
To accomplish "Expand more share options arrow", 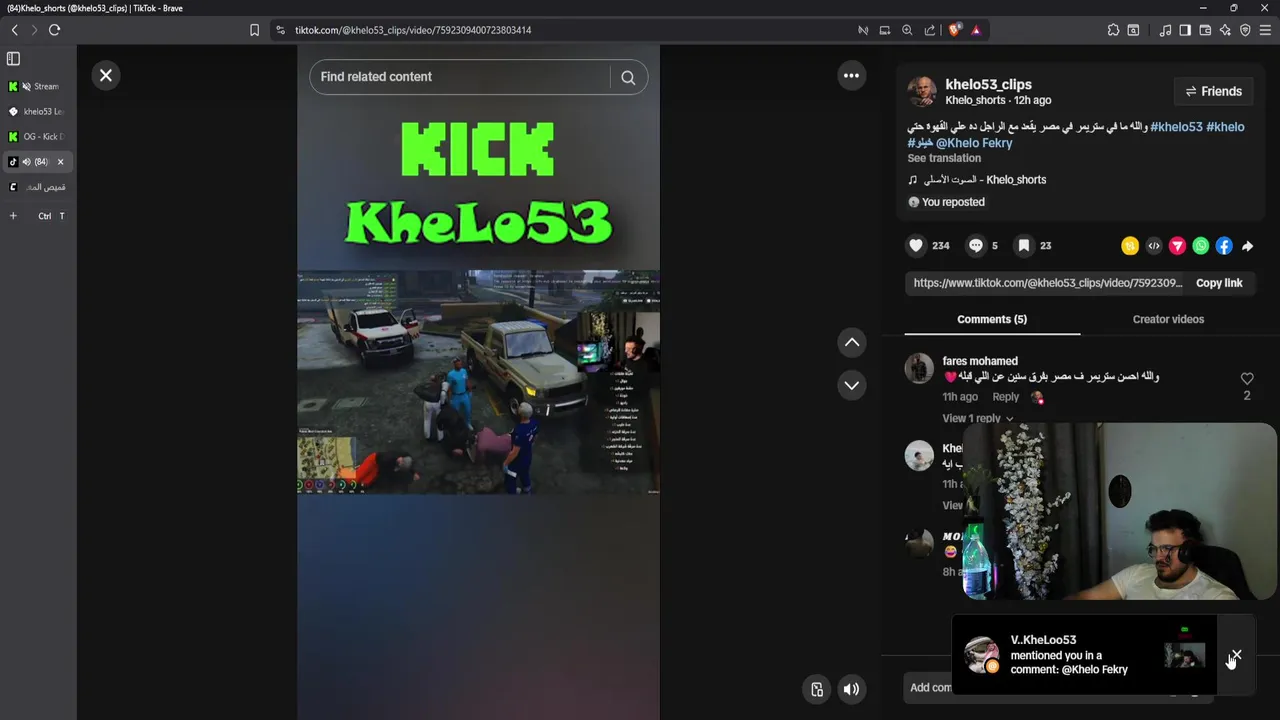I will (1248, 246).
